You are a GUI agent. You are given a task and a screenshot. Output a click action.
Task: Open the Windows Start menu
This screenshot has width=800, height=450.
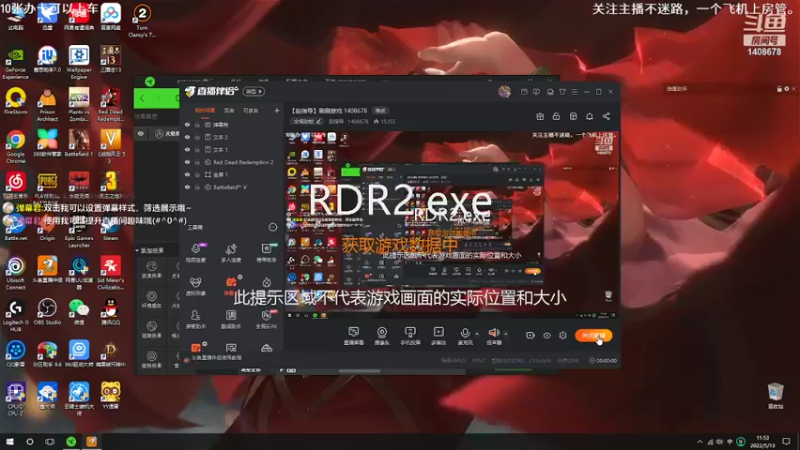click(10, 442)
